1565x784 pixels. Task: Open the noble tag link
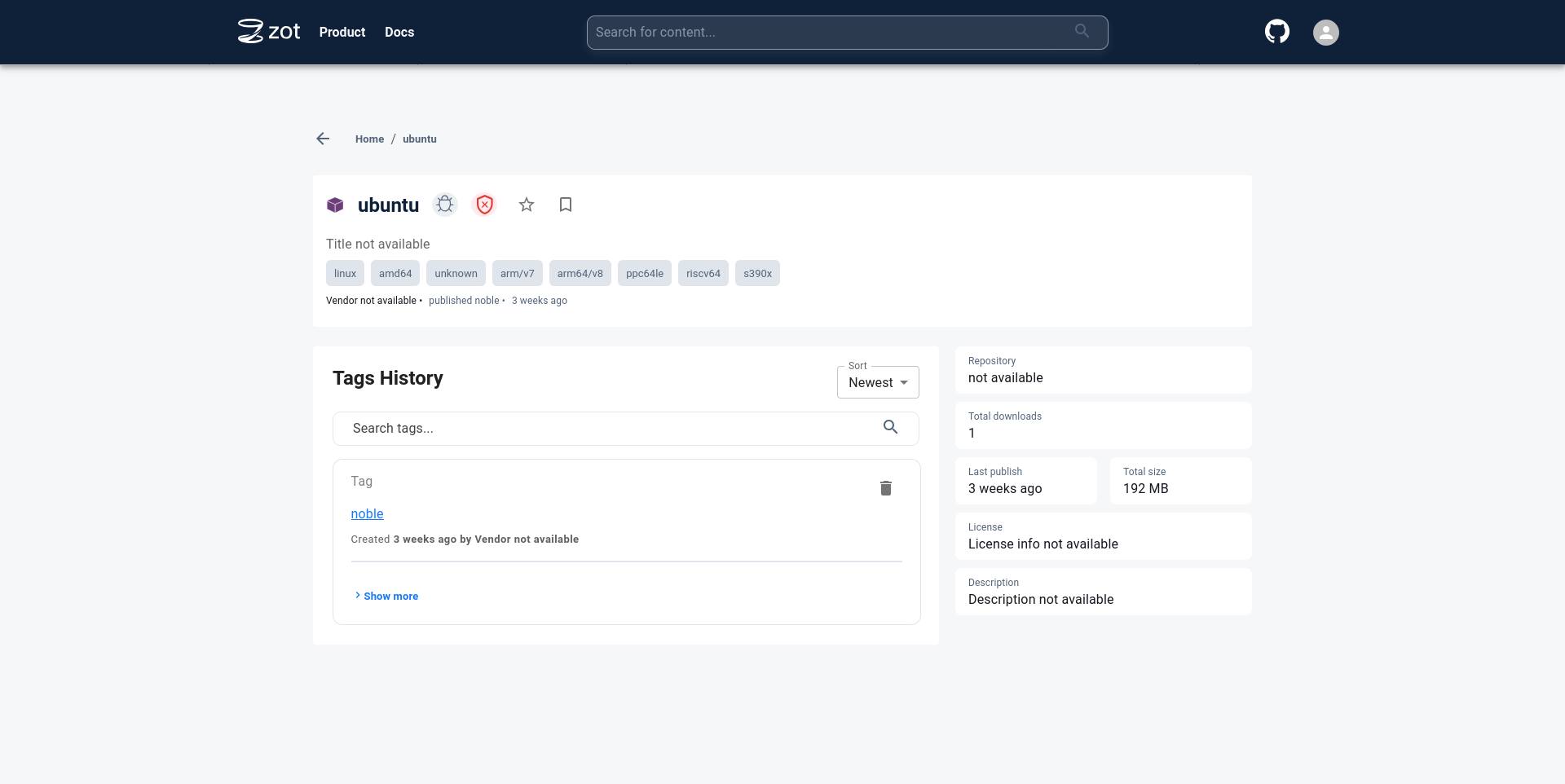click(367, 514)
